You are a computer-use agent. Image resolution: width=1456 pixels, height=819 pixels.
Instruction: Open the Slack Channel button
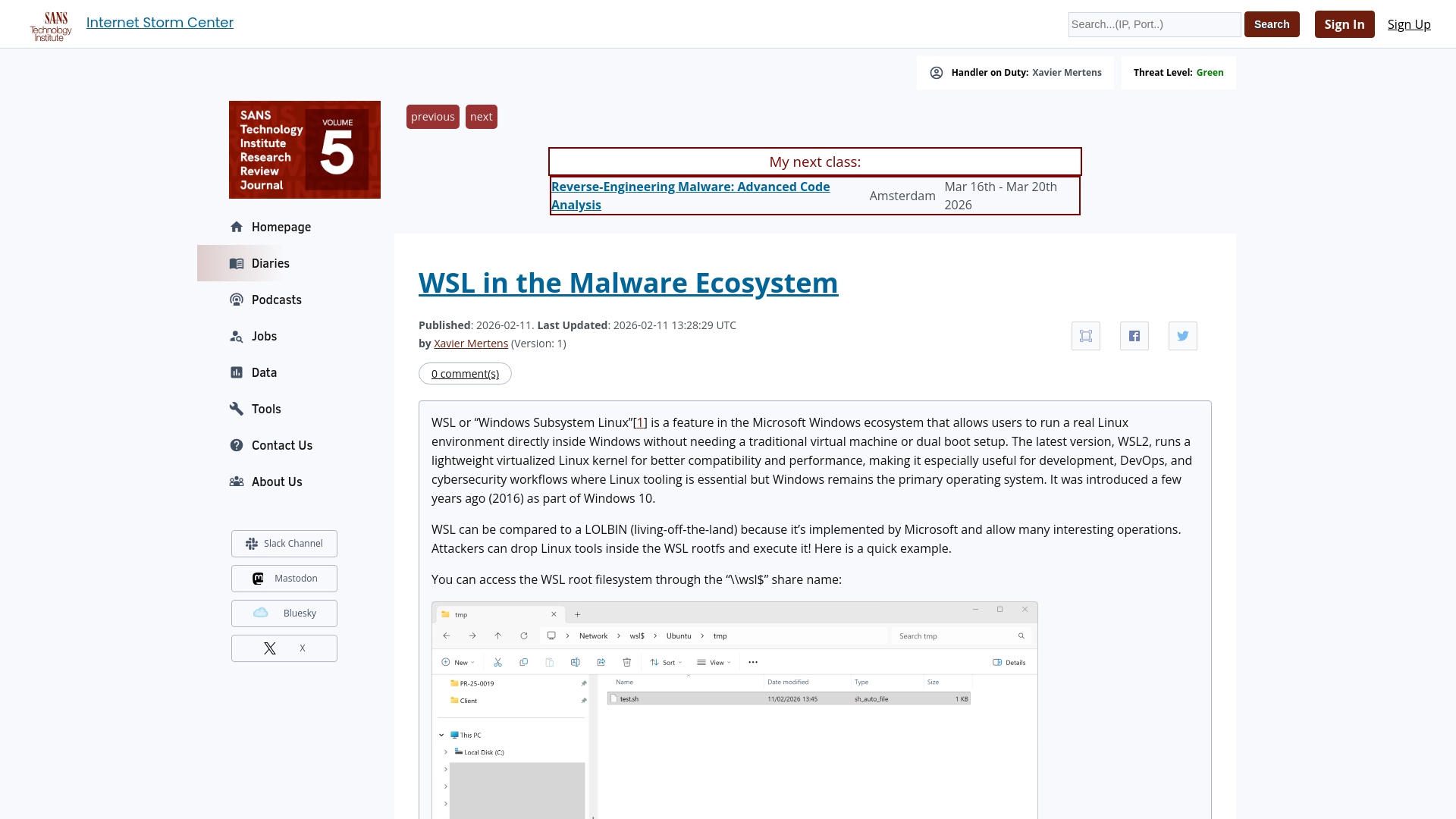click(x=284, y=543)
